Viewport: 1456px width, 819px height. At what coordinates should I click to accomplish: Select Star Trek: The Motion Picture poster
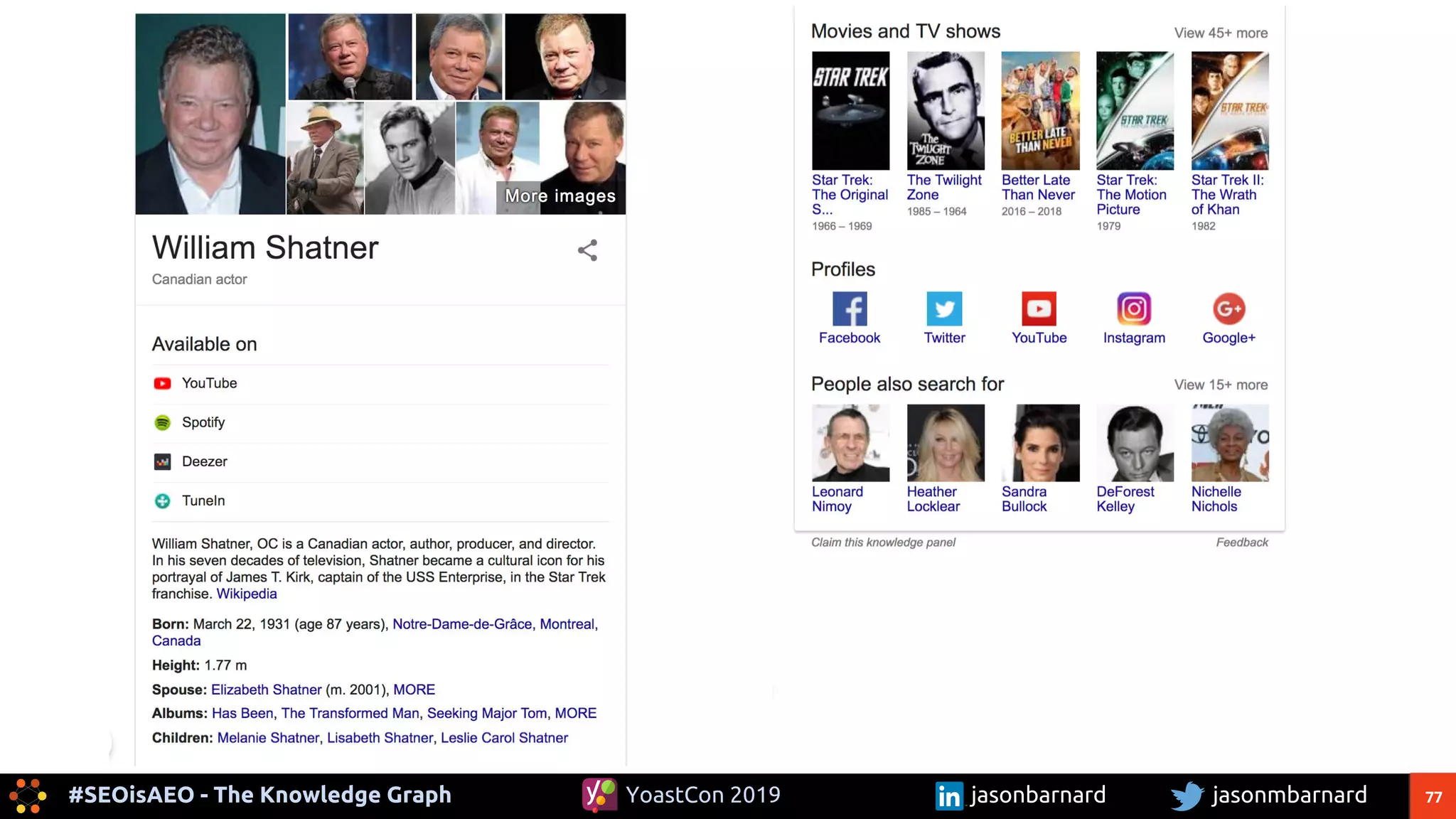point(1135,110)
